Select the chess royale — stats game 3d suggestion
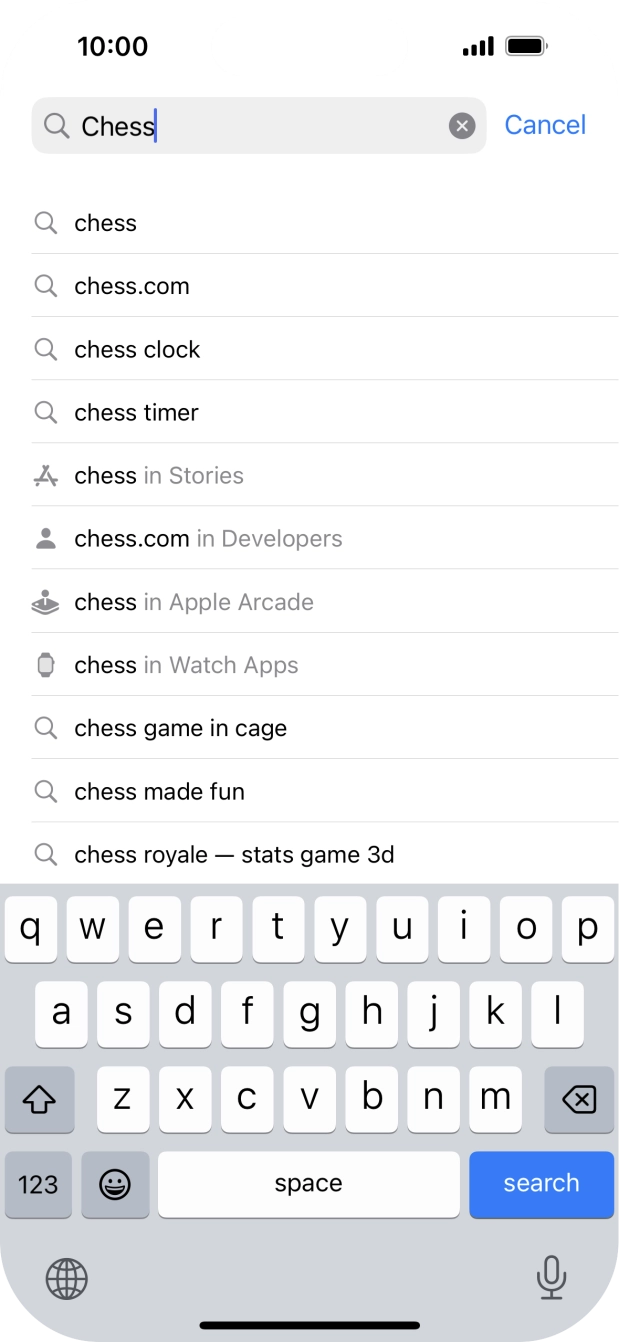The image size is (619, 1342). (233, 854)
